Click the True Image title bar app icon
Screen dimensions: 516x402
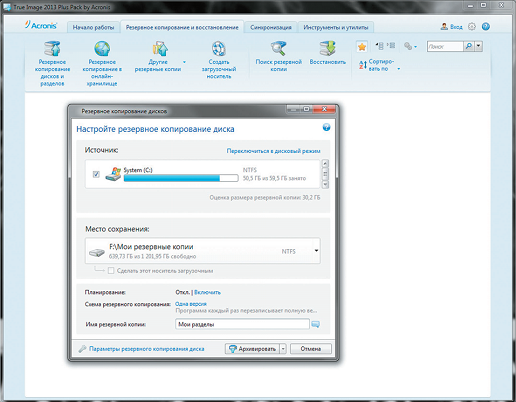click(7, 7)
